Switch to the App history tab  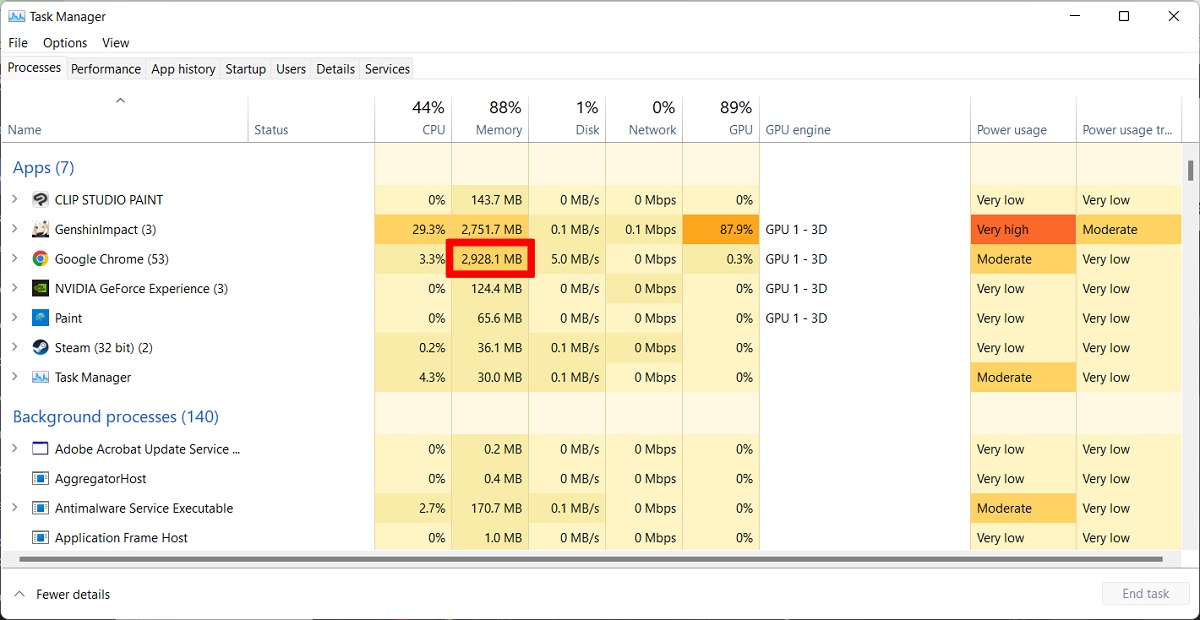pyautogui.click(x=183, y=69)
